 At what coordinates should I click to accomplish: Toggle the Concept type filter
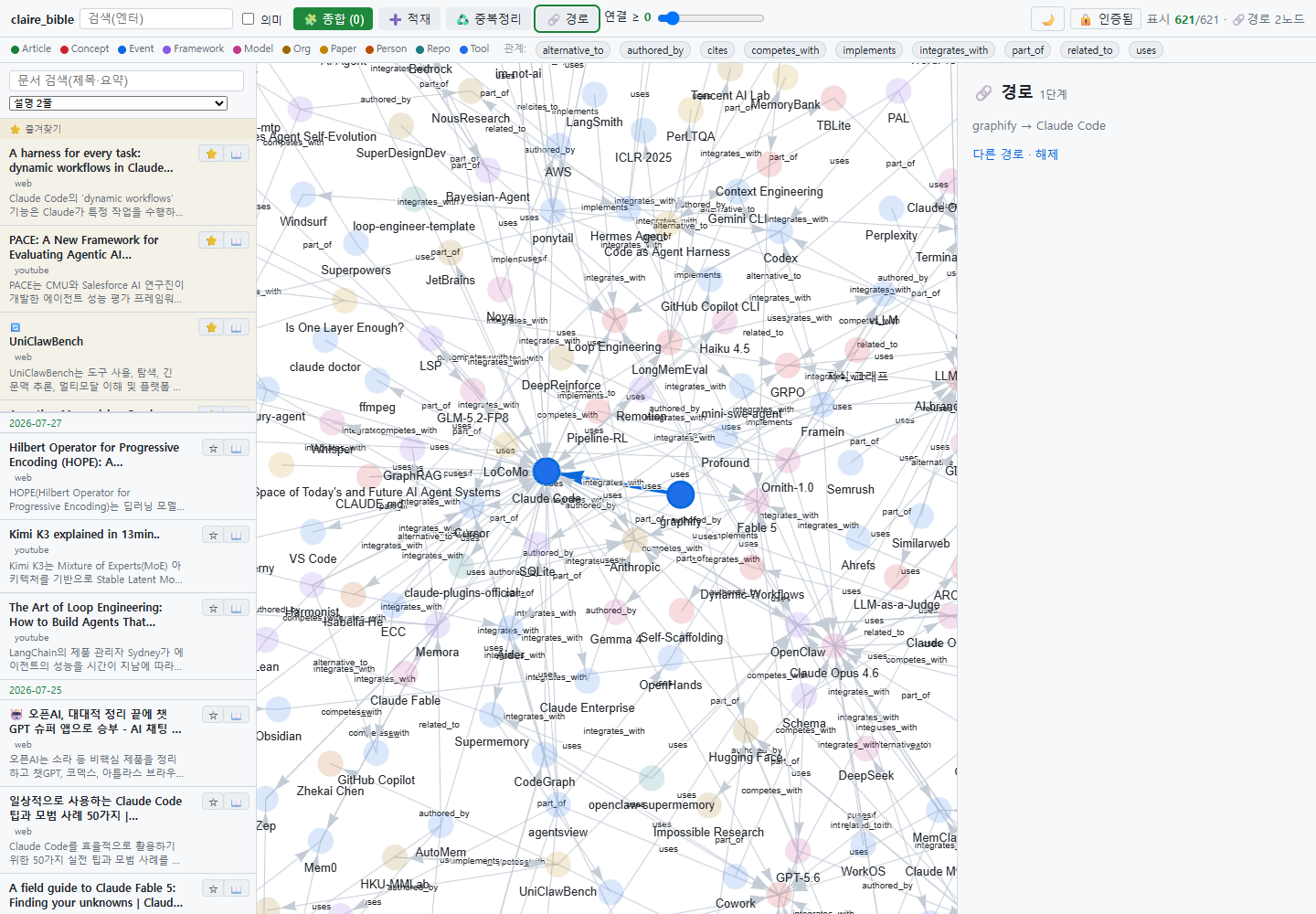tap(84, 49)
